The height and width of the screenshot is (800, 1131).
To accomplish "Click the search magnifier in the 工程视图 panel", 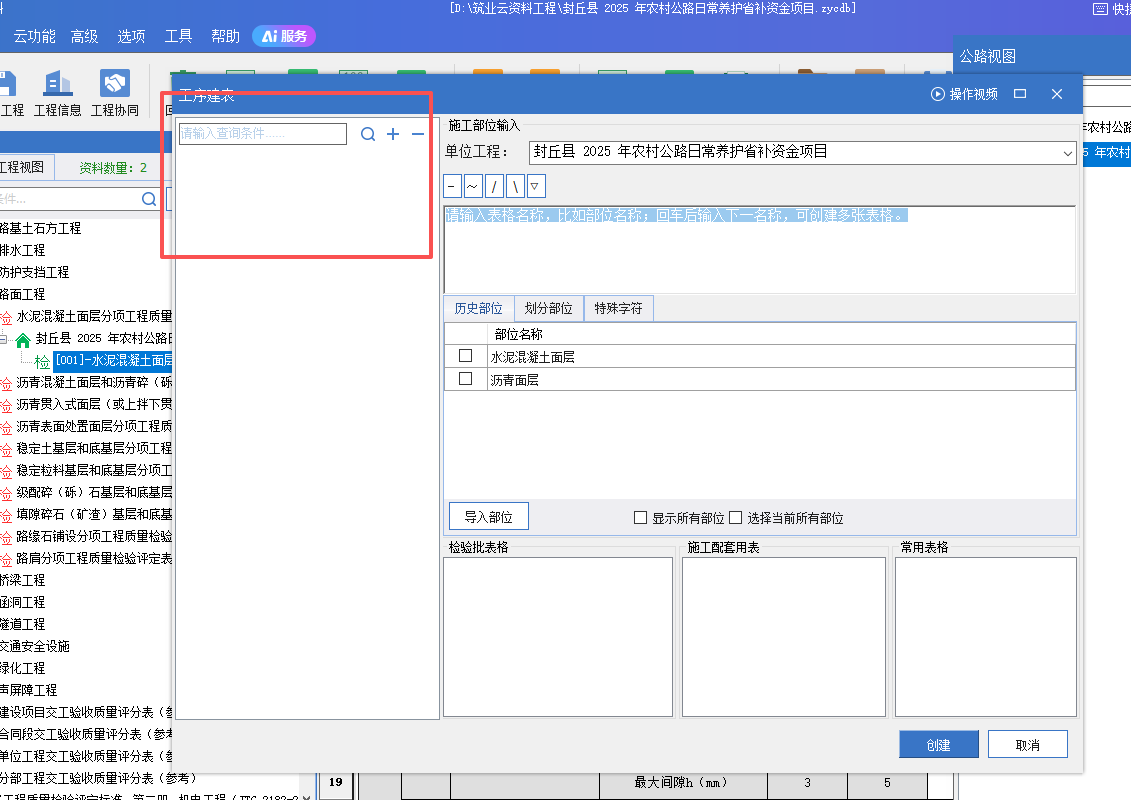I will click(x=149, y=199).
